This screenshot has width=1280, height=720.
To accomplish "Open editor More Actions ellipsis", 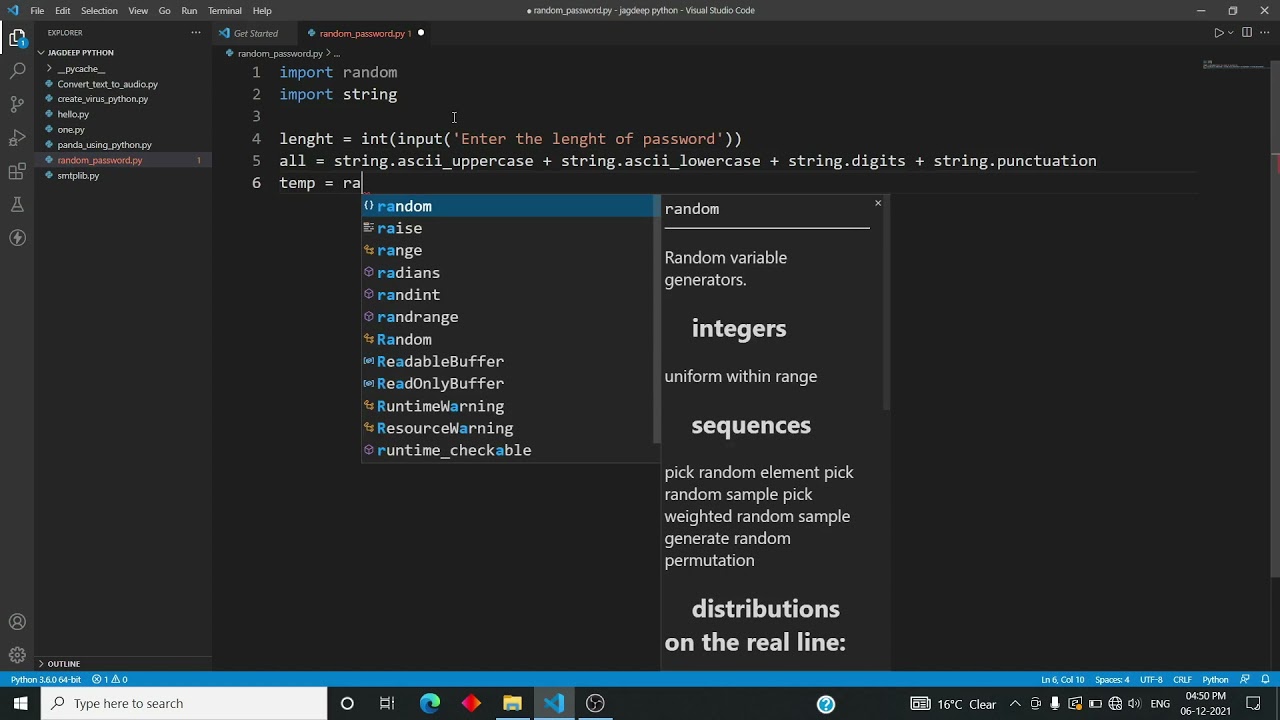I will [x=1266, y=33].
